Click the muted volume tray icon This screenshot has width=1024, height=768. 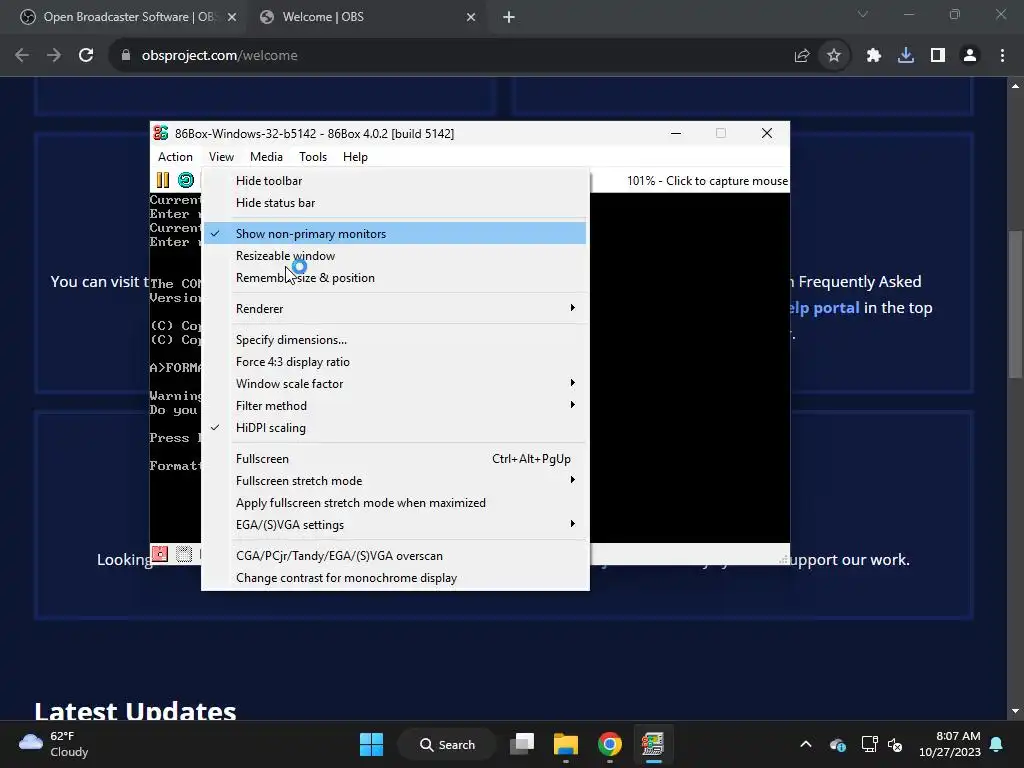pos(895,744)
